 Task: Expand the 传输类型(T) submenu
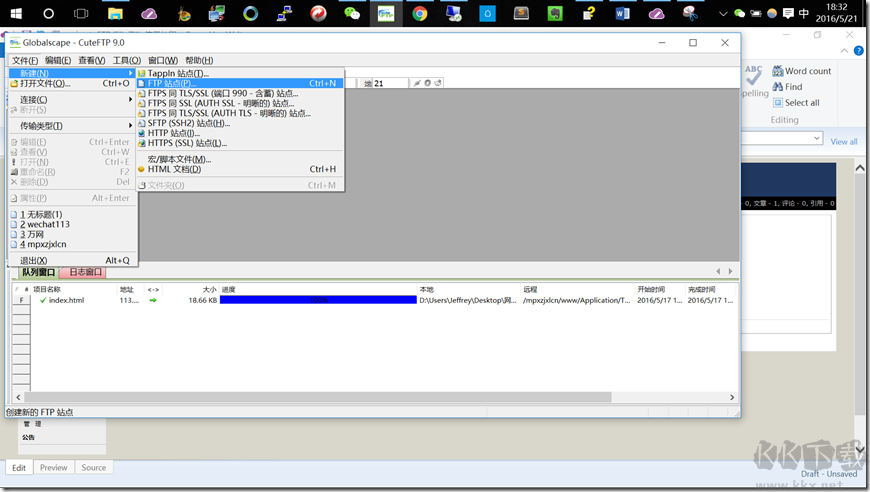click(72, 126)
